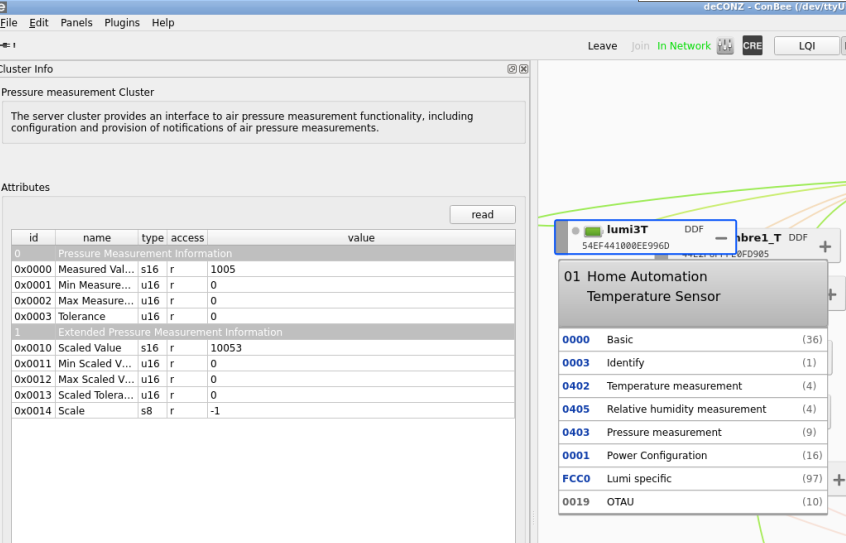Close the Cluster Info panel
Screen dimensions: 846x543
pyautogui.click(x=523, y=69)
